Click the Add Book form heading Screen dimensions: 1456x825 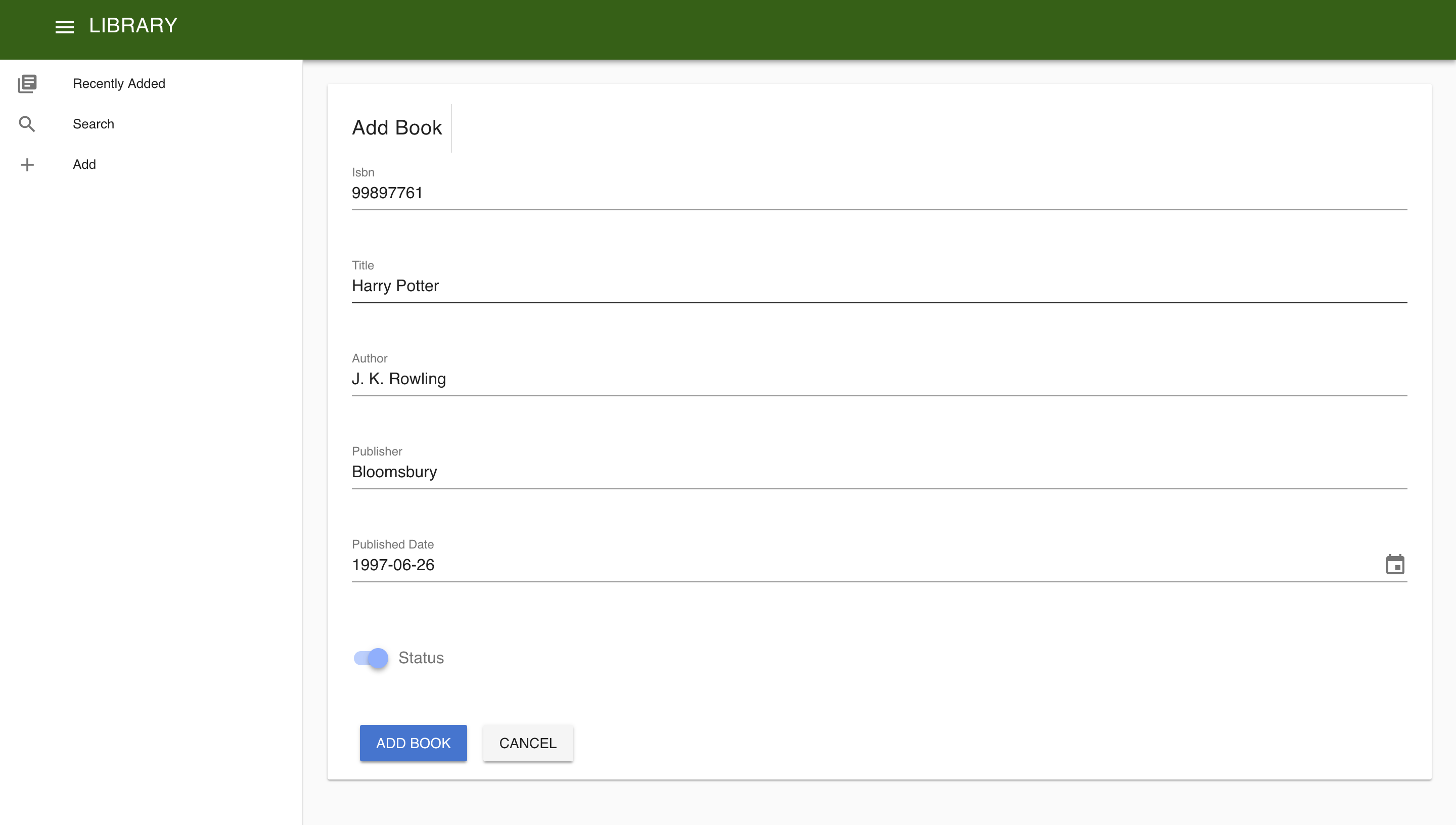click(396, 127)
